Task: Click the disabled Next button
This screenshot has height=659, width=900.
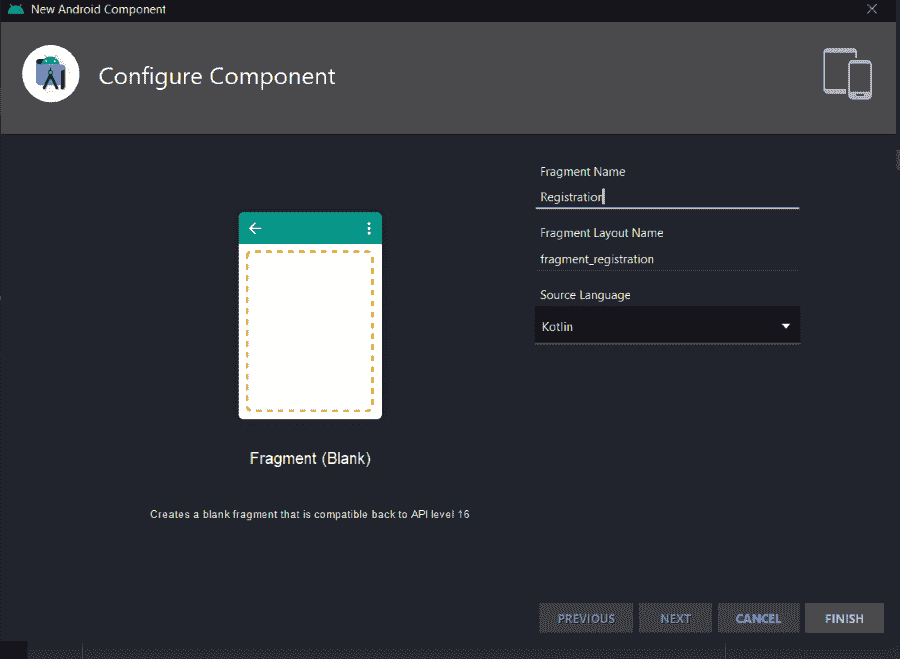Action: (x=675, y=618)
